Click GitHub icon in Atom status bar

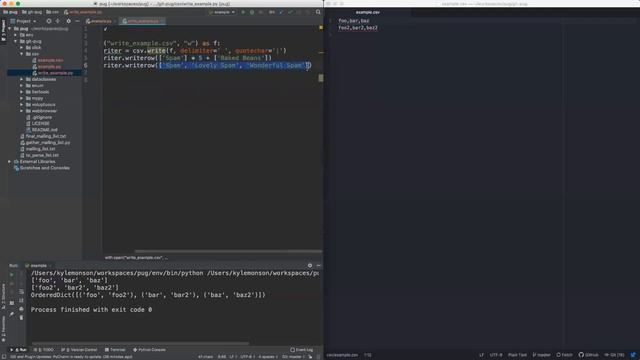coord(589,355)
